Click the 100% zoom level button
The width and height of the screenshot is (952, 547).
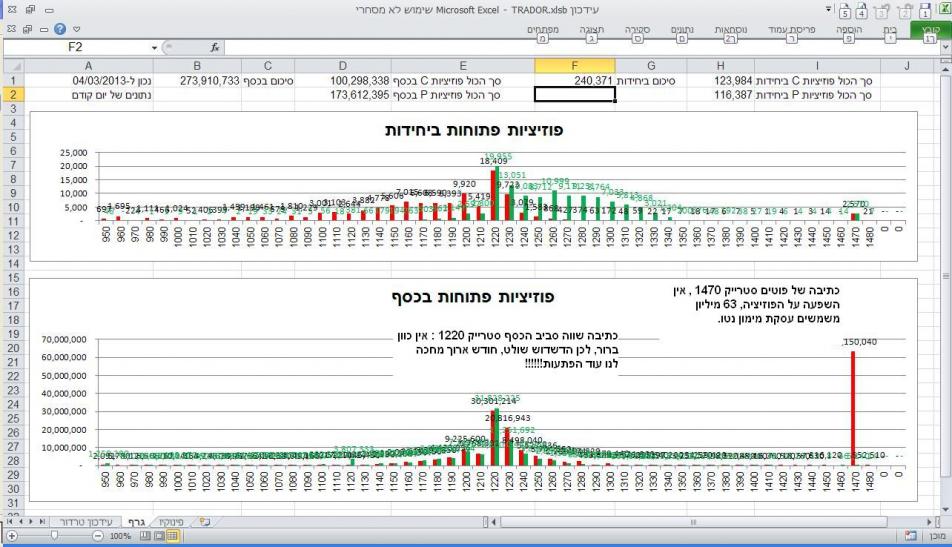click(x=122, y=537)
